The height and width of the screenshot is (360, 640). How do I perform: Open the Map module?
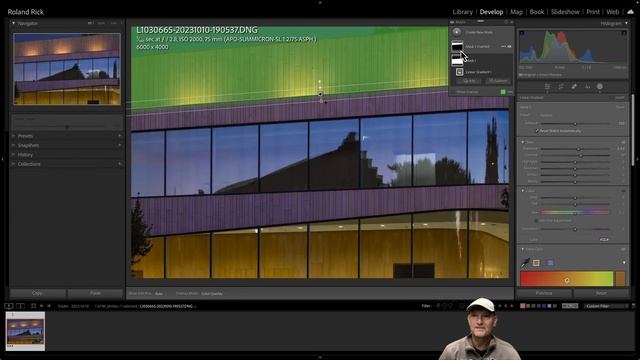[x=516, y=12]
